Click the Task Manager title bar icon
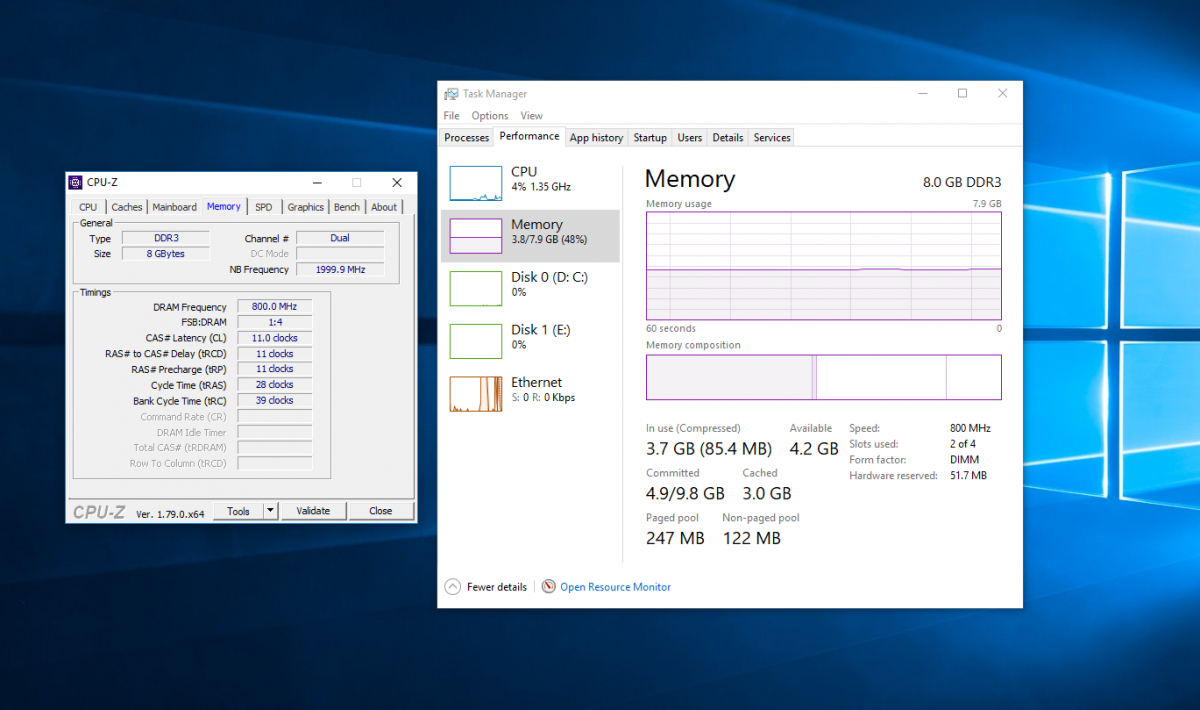1200x710 pixels. click(451, 93)
